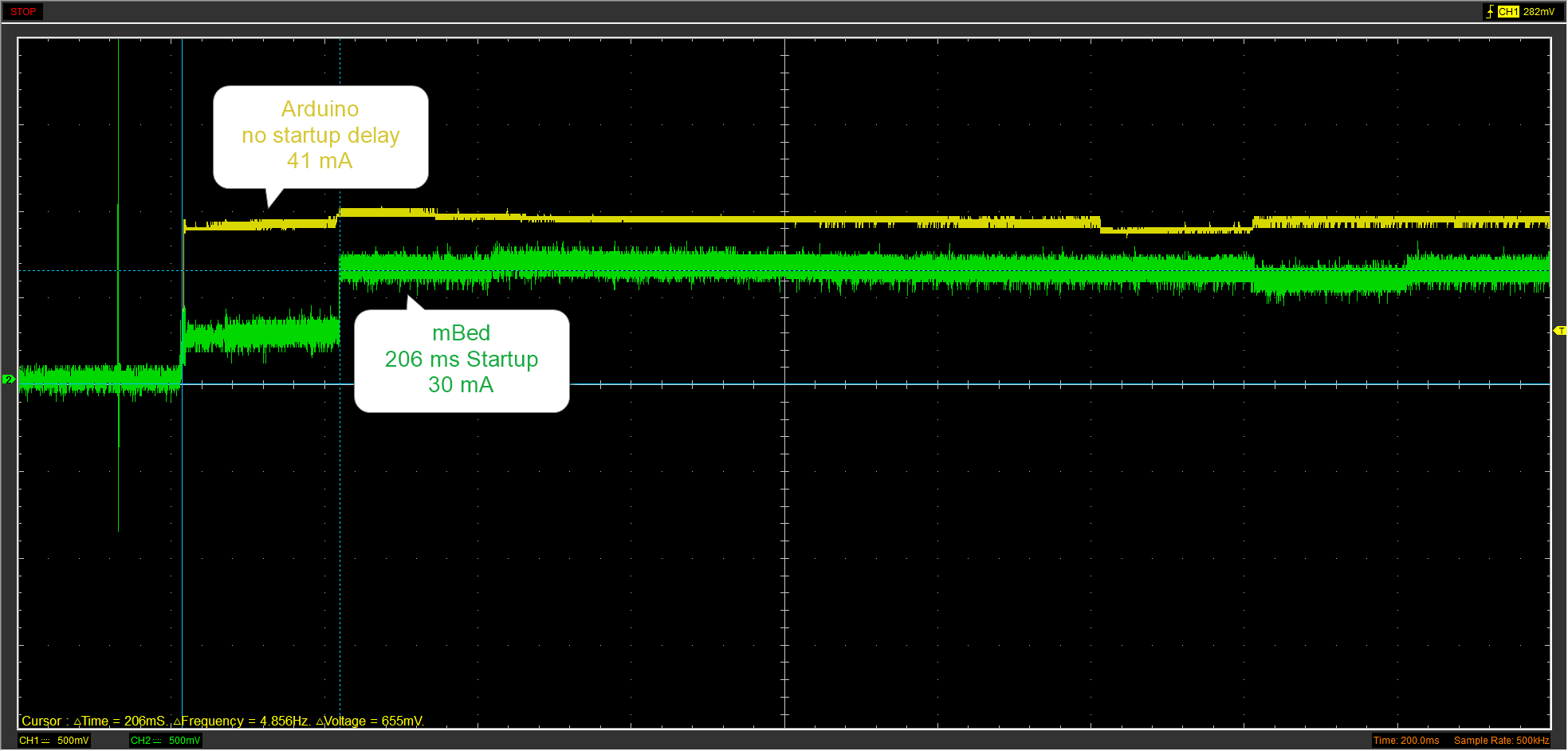Click the dashed blue time cursor line
Viewport: 1568px width, 751px height.
[x=340, y=383]
